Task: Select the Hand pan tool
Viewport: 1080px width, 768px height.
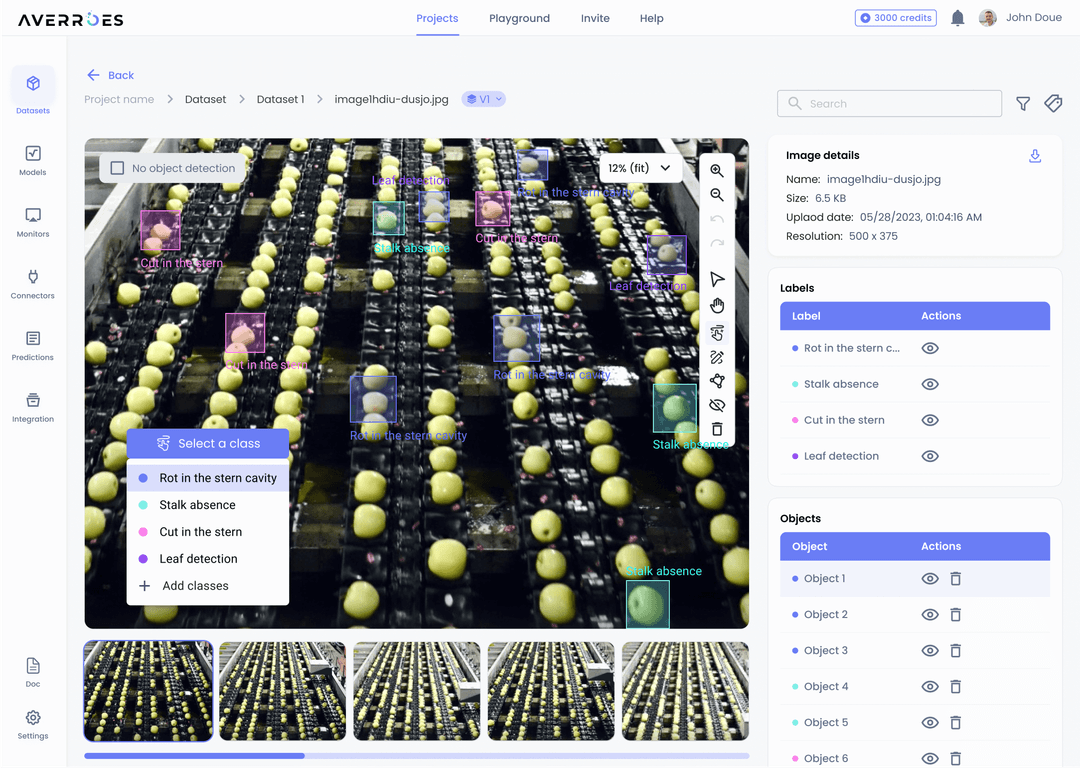Action: tap(717, 305)
